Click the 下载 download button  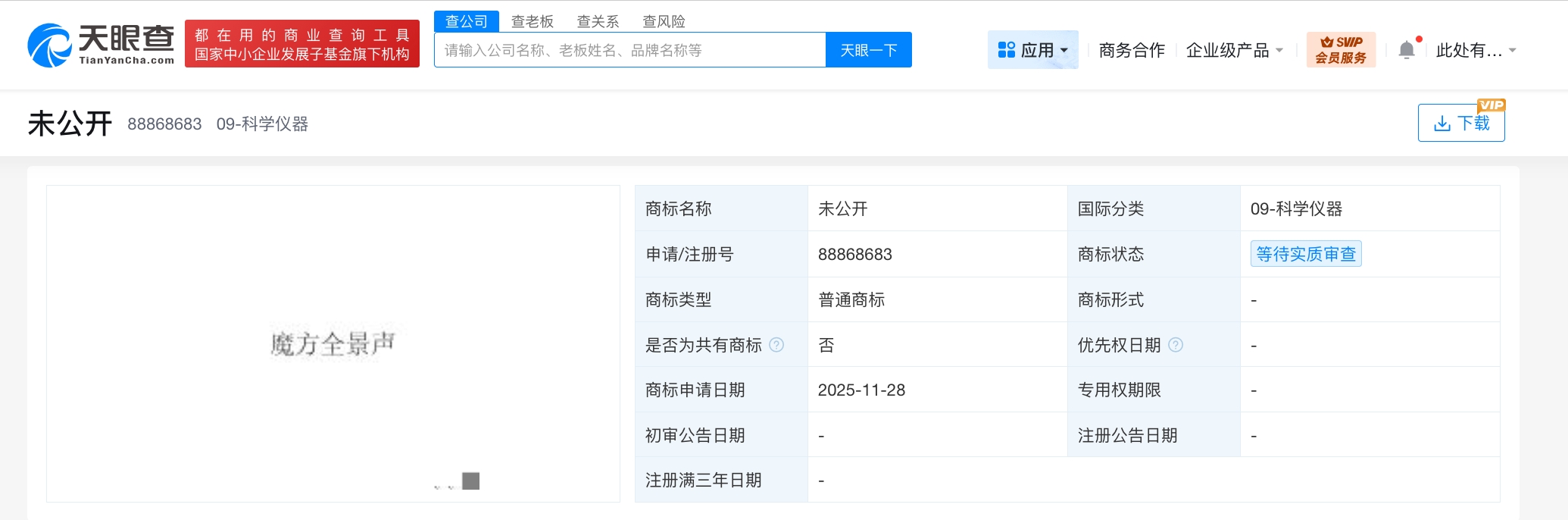1460,123
